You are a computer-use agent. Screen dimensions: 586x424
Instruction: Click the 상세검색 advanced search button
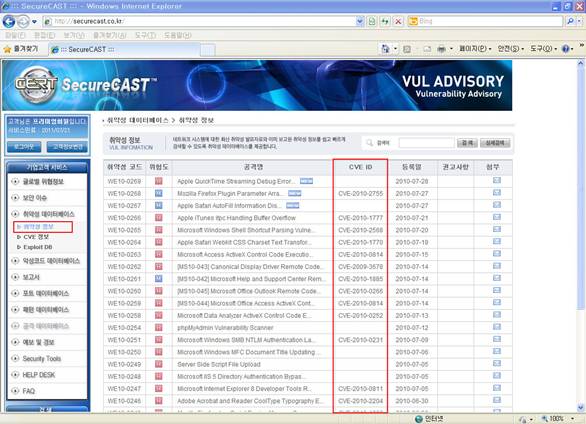pyautogui.click(x=495, y=143)
